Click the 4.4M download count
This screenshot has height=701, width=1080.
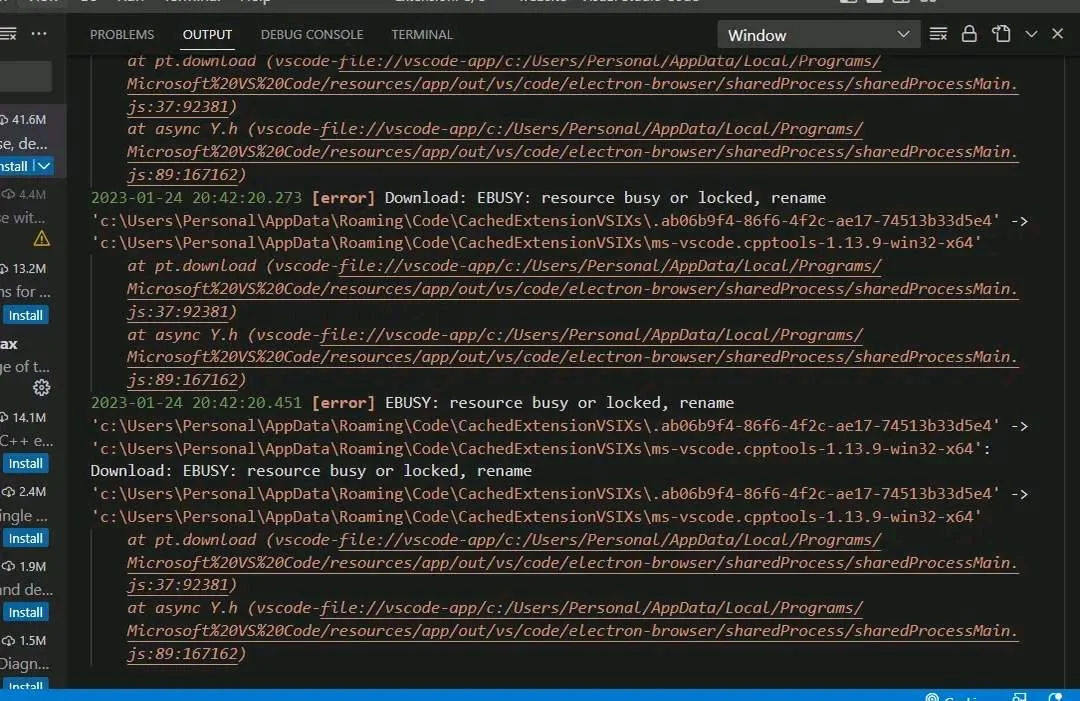(x=32, y=194)
